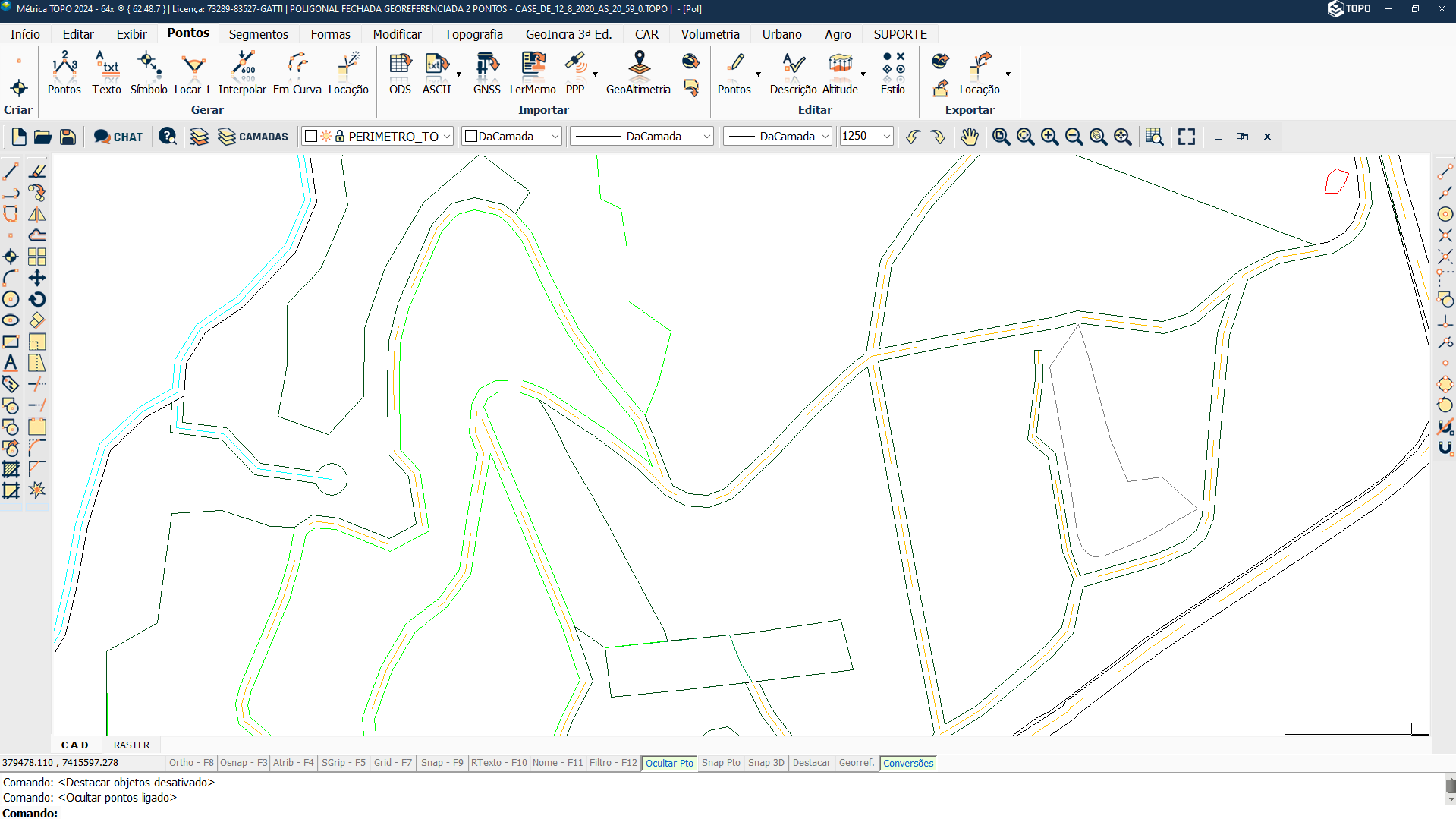Click the CHAT button
The width and height of the screenshot is (1456, 819).
point(118,137)
